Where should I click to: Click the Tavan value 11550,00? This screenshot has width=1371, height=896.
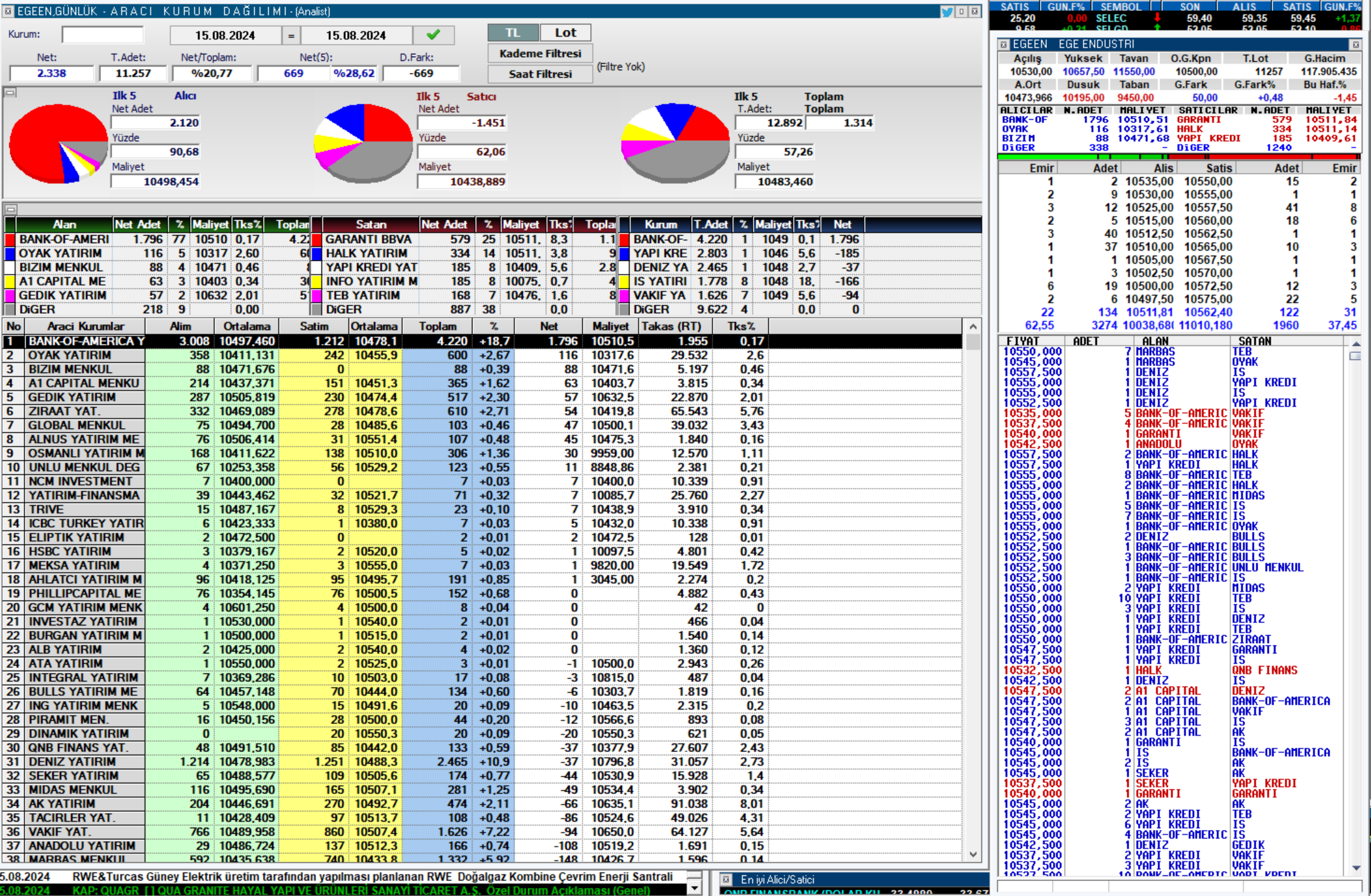point(1134,72)
